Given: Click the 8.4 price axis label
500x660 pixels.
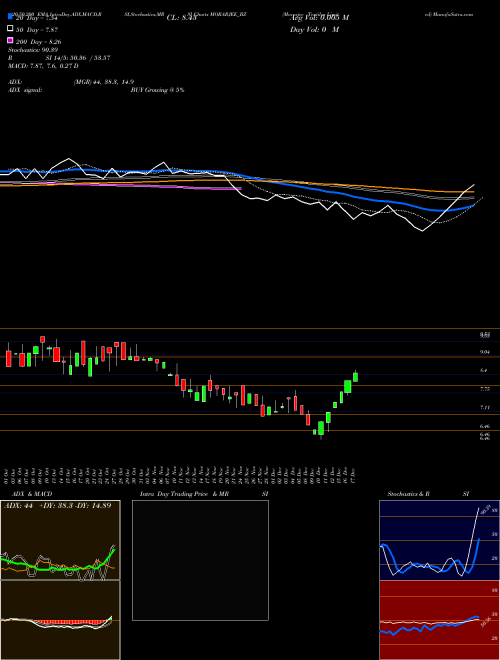Looking at the screenshot, I should (484, 370).
